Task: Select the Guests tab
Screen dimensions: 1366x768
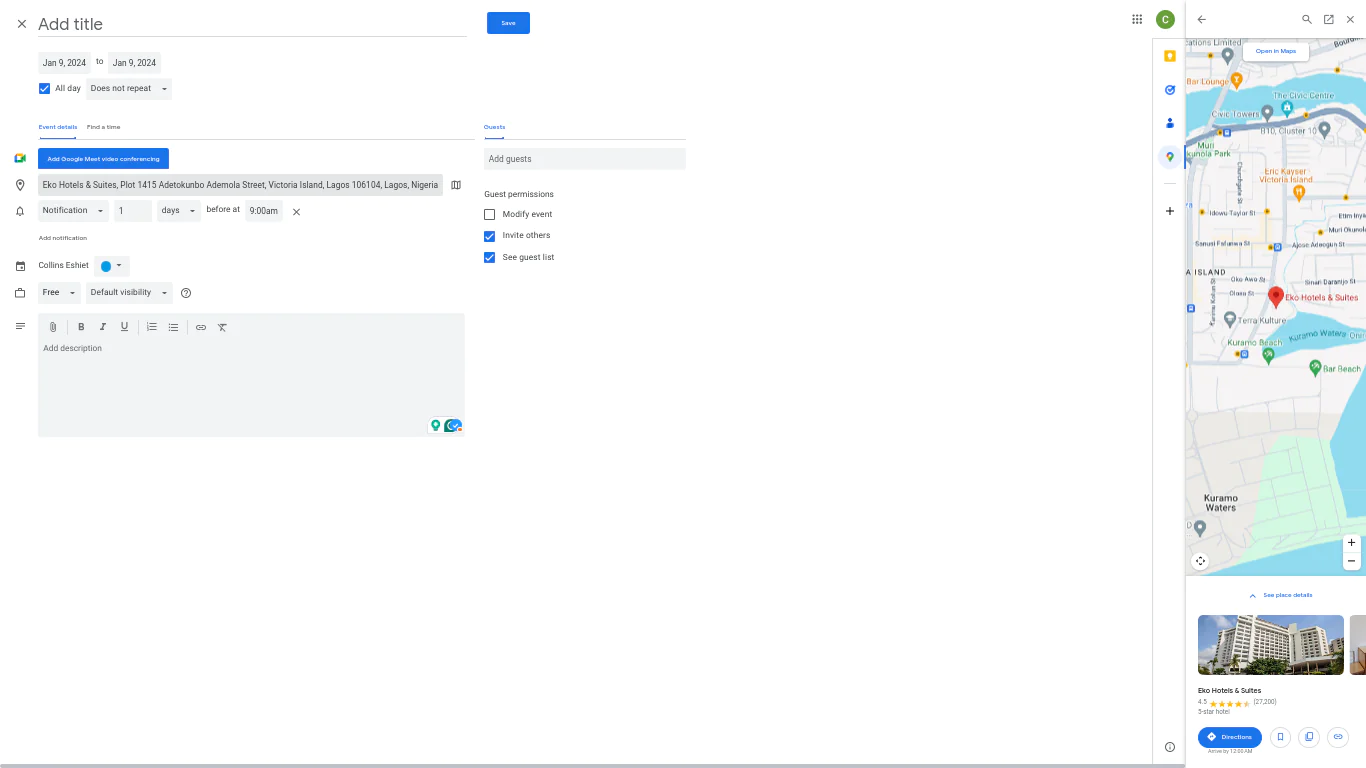Action: [495, 127]
